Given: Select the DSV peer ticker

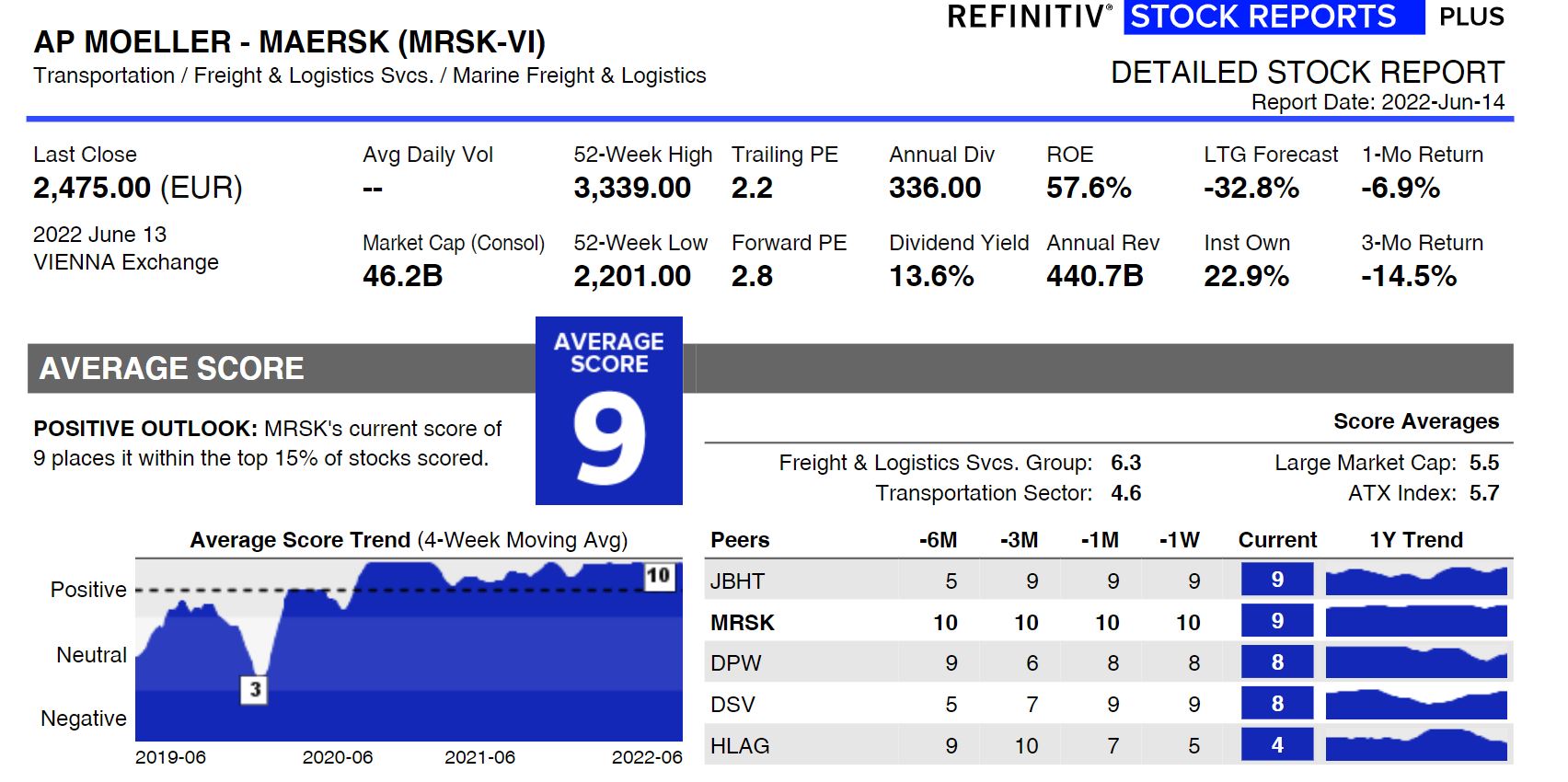Looking at the screenshot, I should [x=732, y=705].
